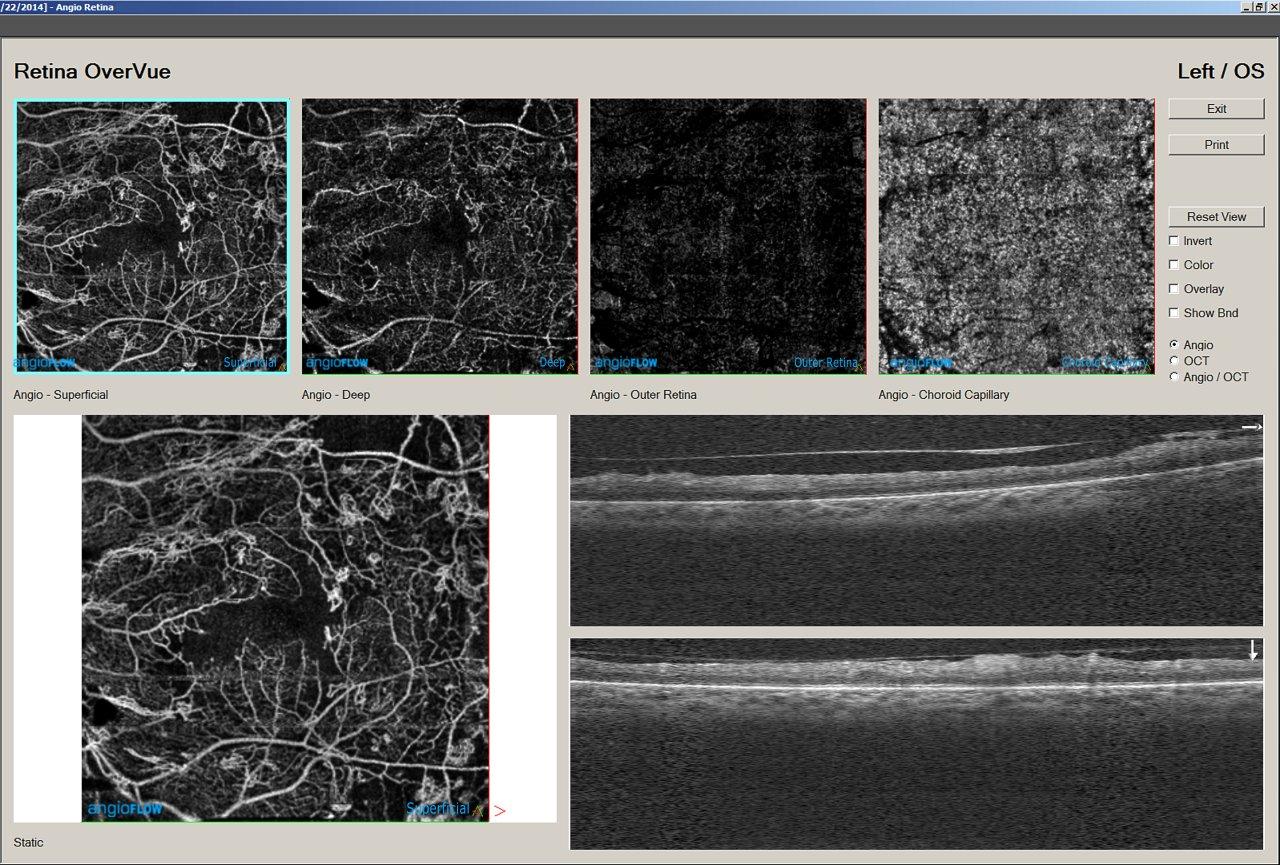The image size is (1280, 865).
Task: Click the Print button
Action: tap(1216, 145)
